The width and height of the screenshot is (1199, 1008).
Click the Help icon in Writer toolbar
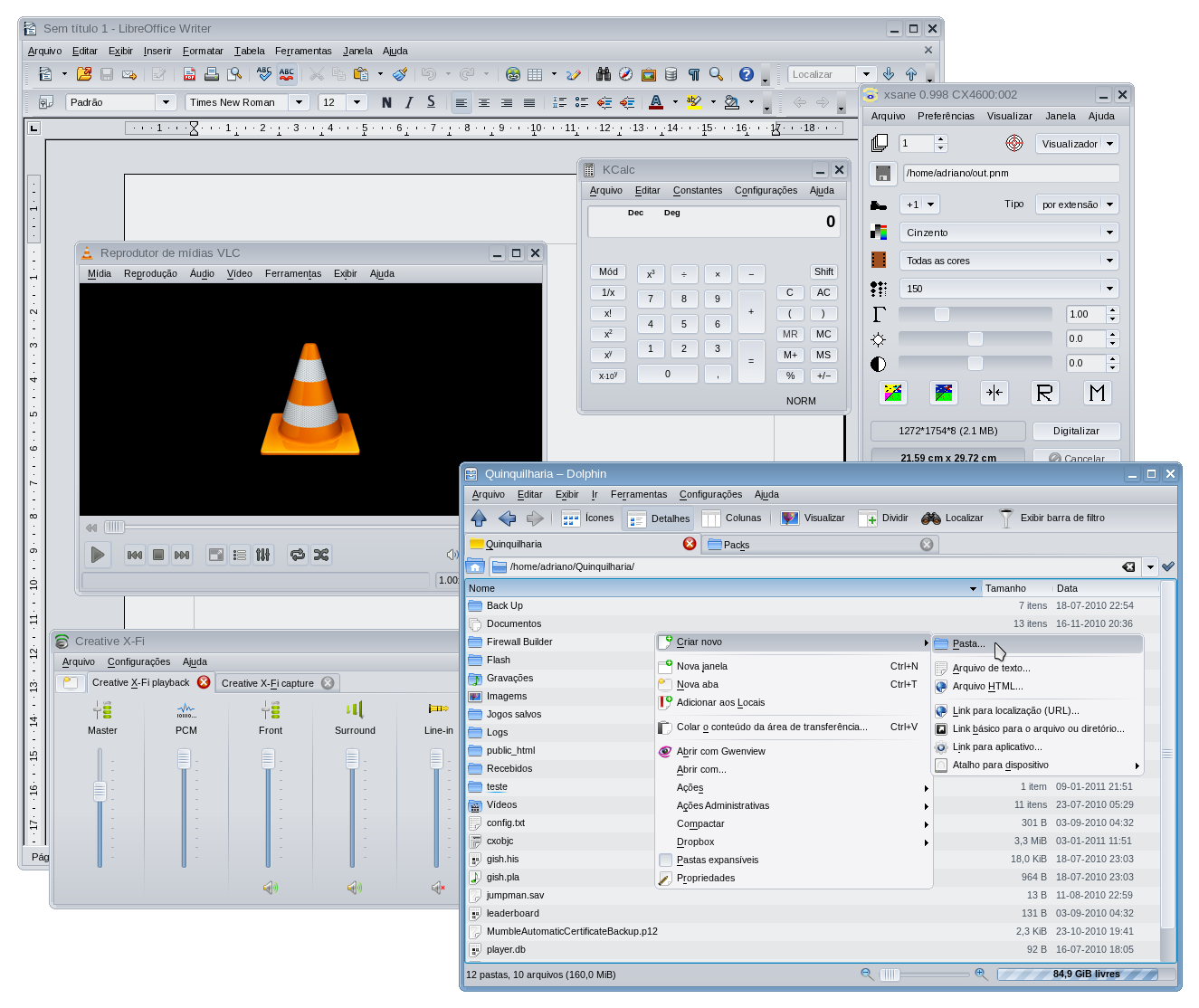(x=747, y=74)
